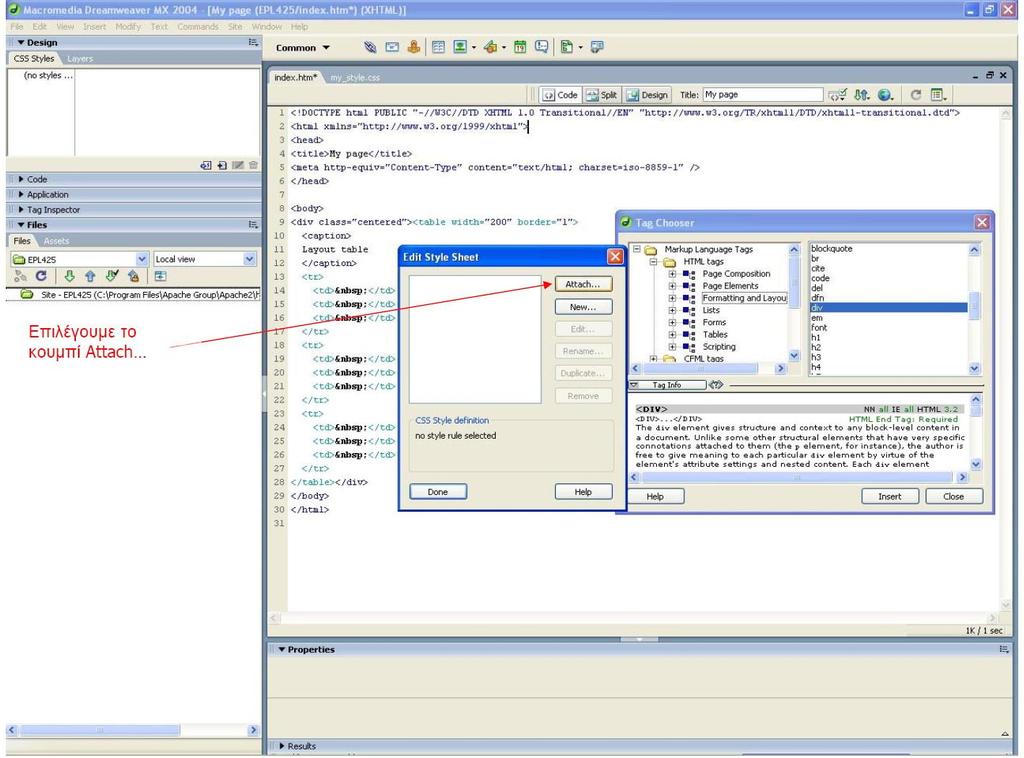Image resolution: width=1024 pixels, height=758 pixels.
Task: Click Close in the Tag Chooser
Action: pyautogui.click(x=953, y=496)
